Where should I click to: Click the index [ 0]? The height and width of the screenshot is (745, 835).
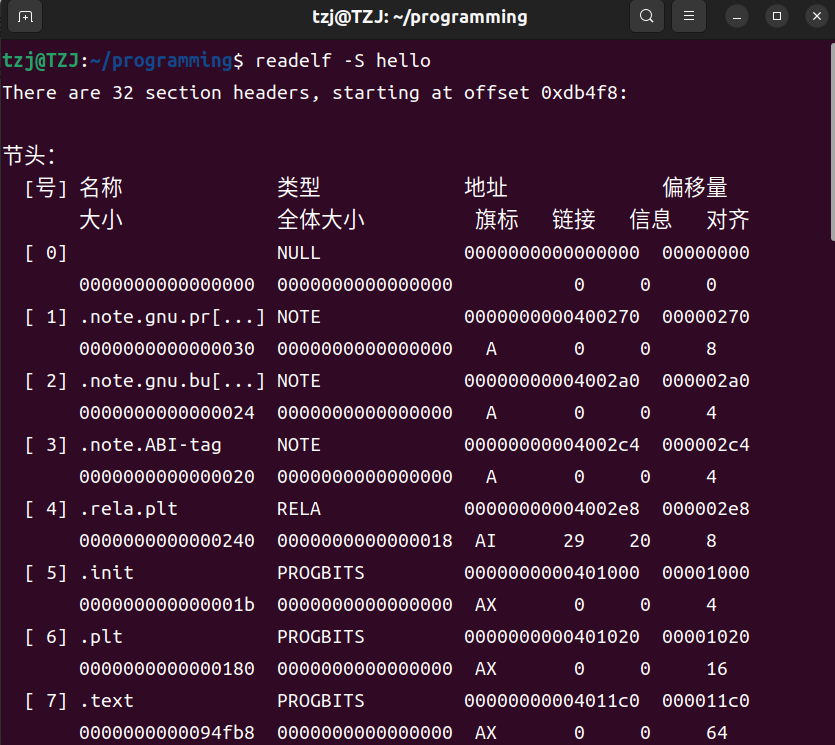(x=46, y=253)
